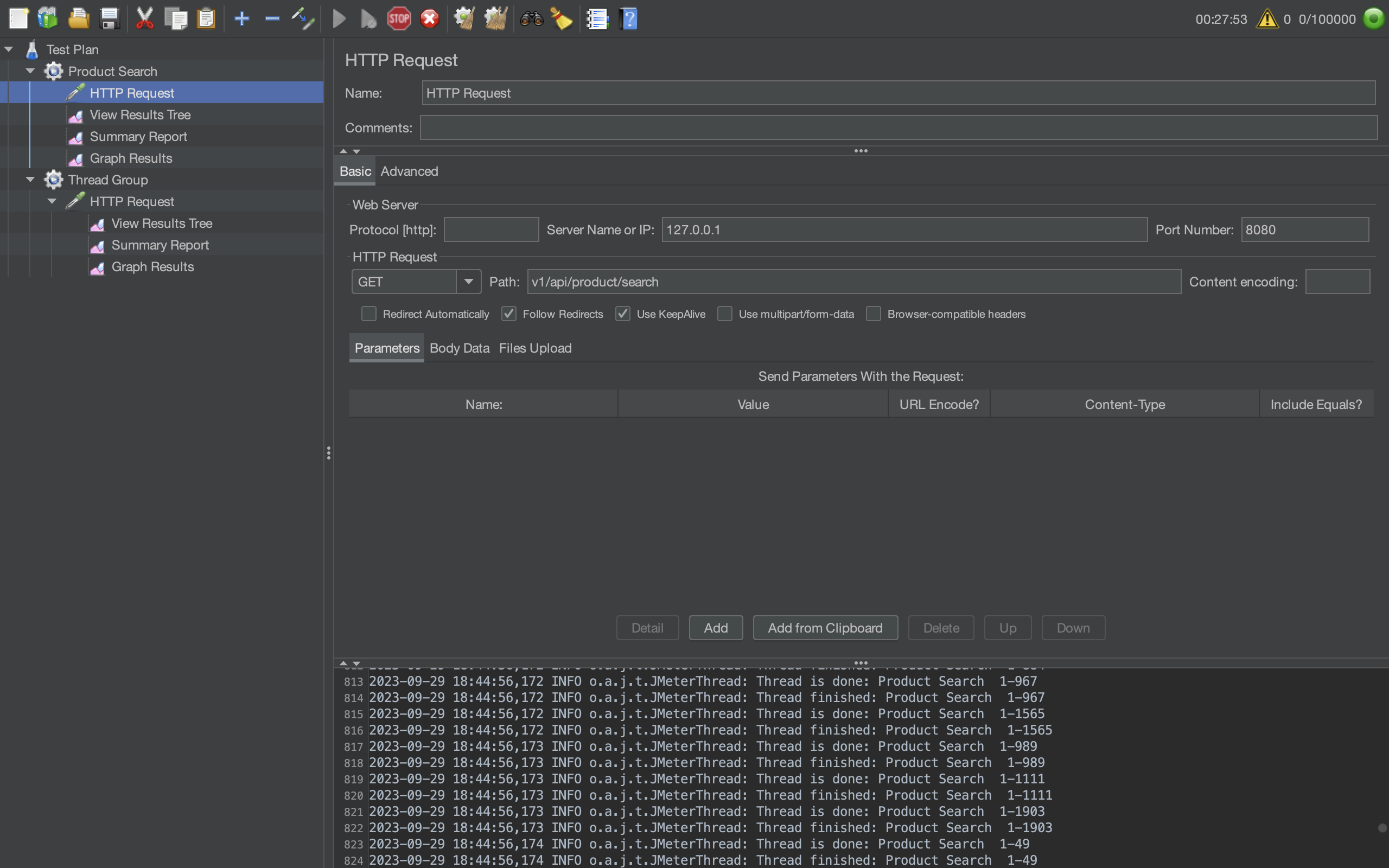Click the Clear All broom icon
Screen dimensions: 1389x868
tap(496, 19)
